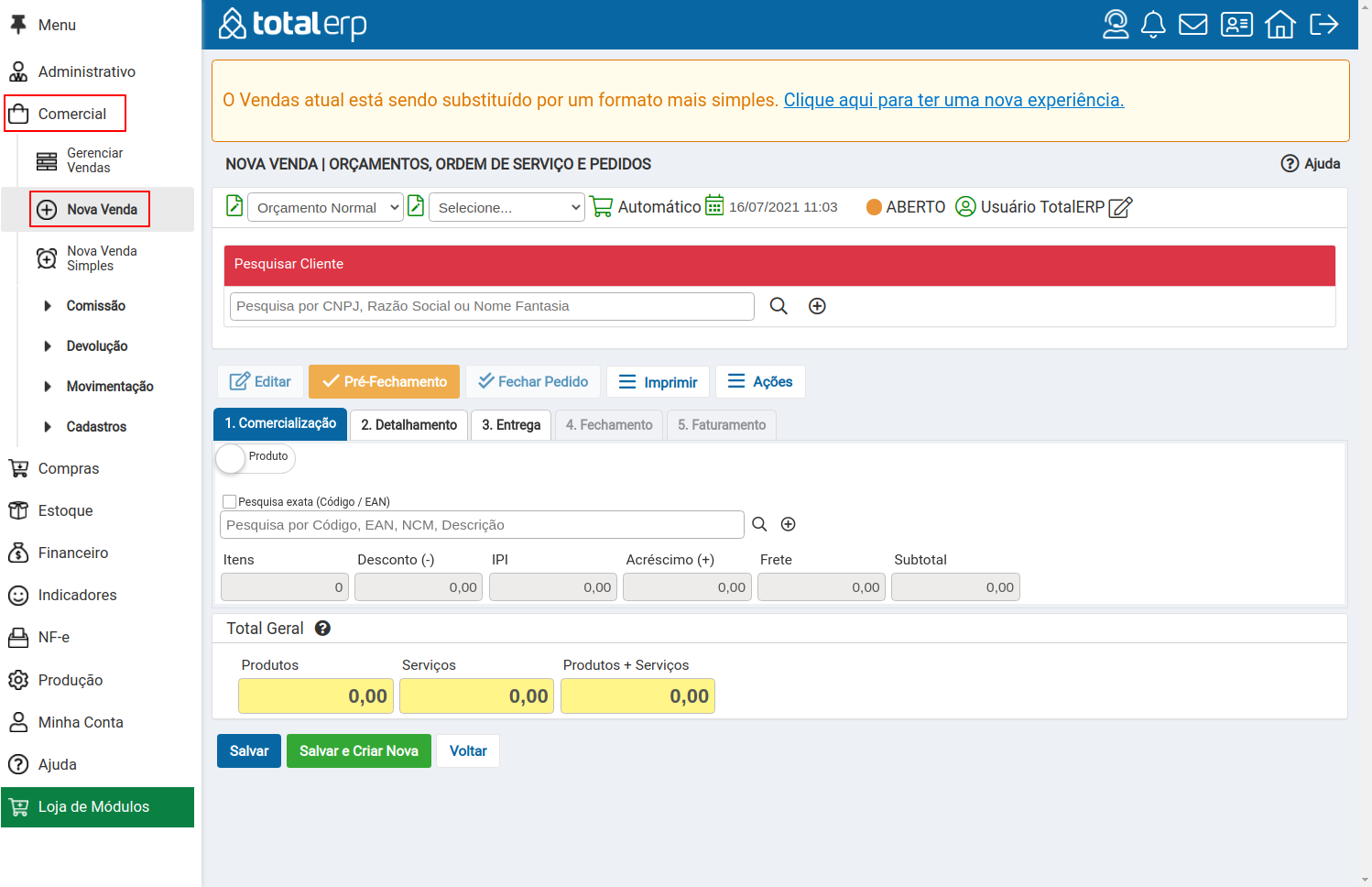The width and height of the screenshot is (1372, 887).
Task: Click edit pencil icon beside Usuário TotalERP
Action: click(x=1120, y=207)
